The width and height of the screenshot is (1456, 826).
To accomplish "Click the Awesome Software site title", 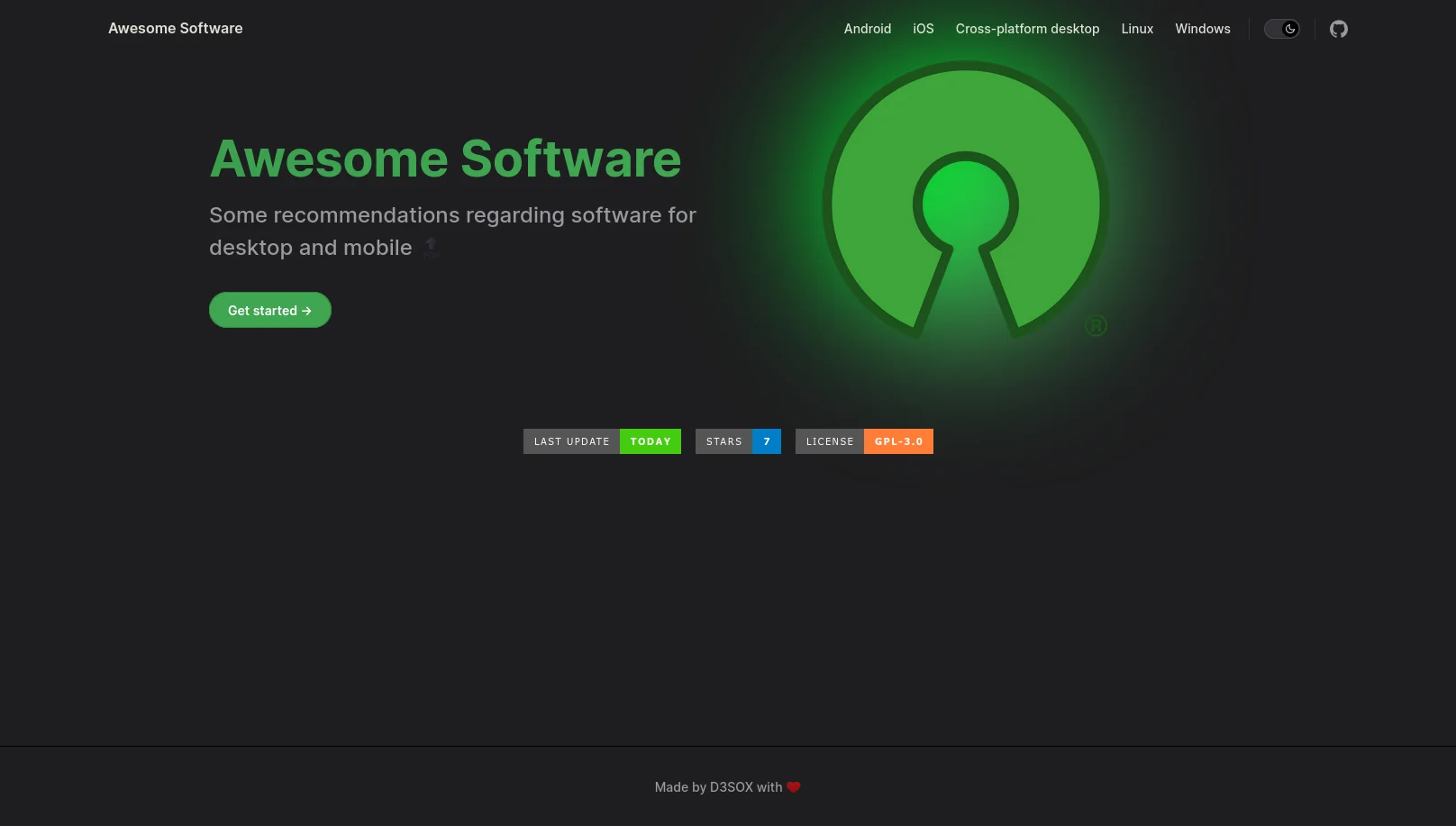I will tap(176, 28).
